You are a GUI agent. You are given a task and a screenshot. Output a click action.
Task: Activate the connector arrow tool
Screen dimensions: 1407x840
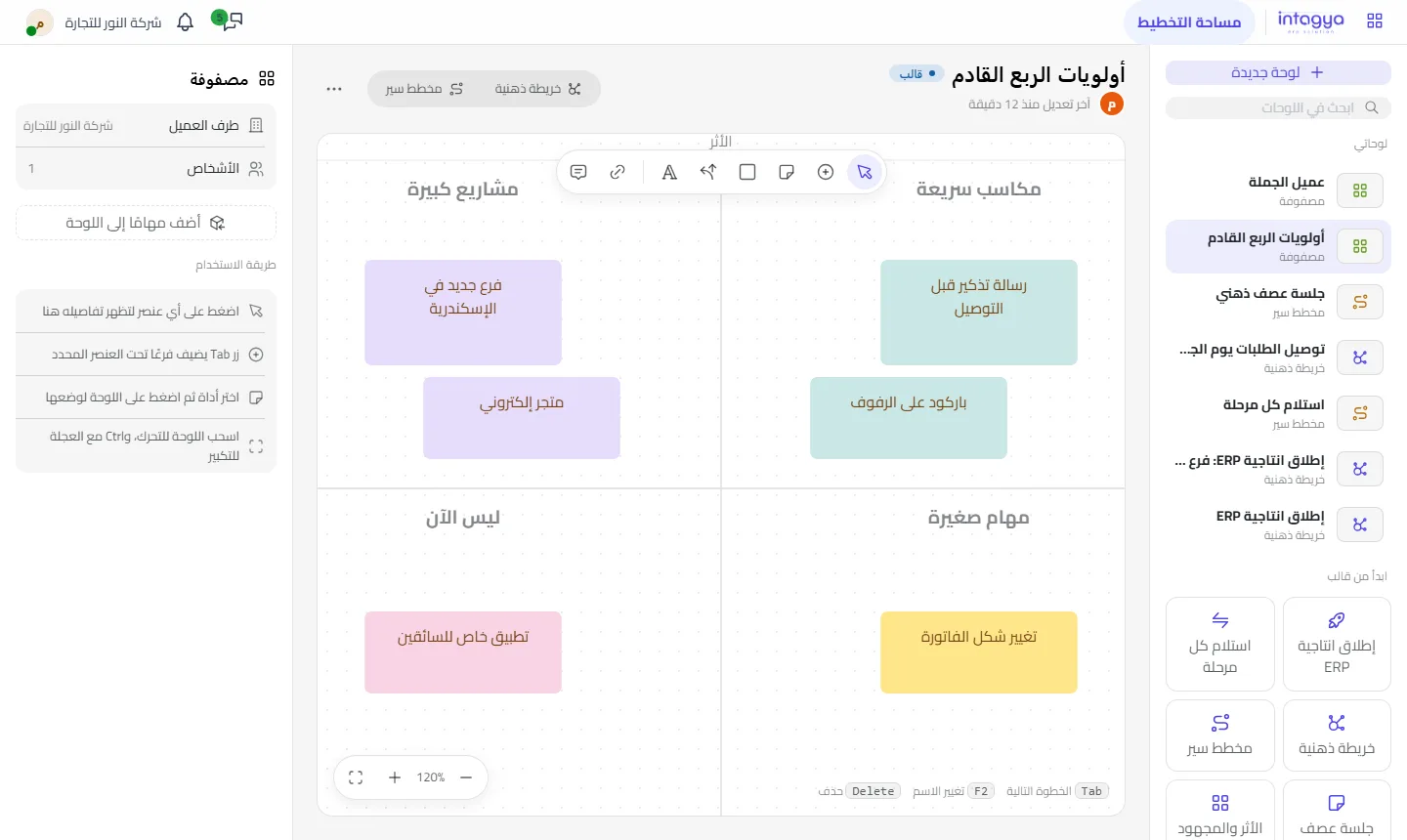(x=708, y=172)
